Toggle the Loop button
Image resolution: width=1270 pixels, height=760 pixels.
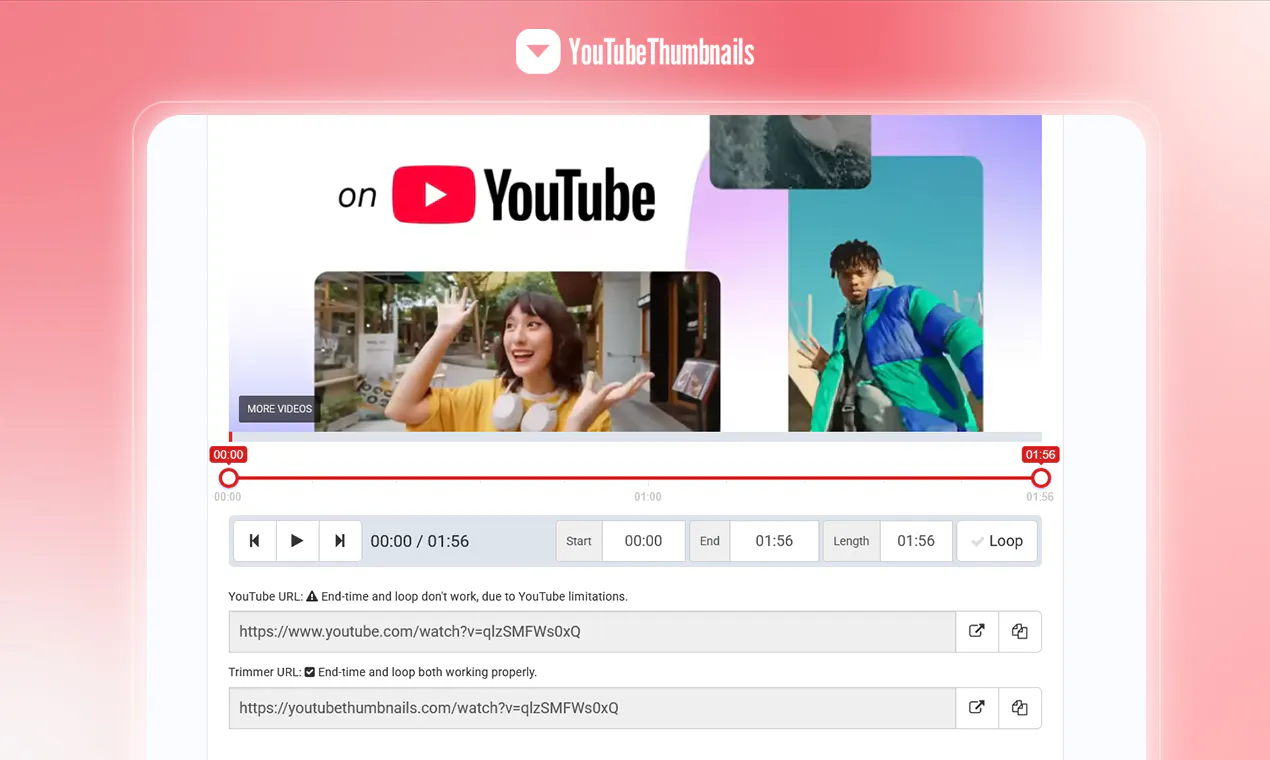coord(997,541)
